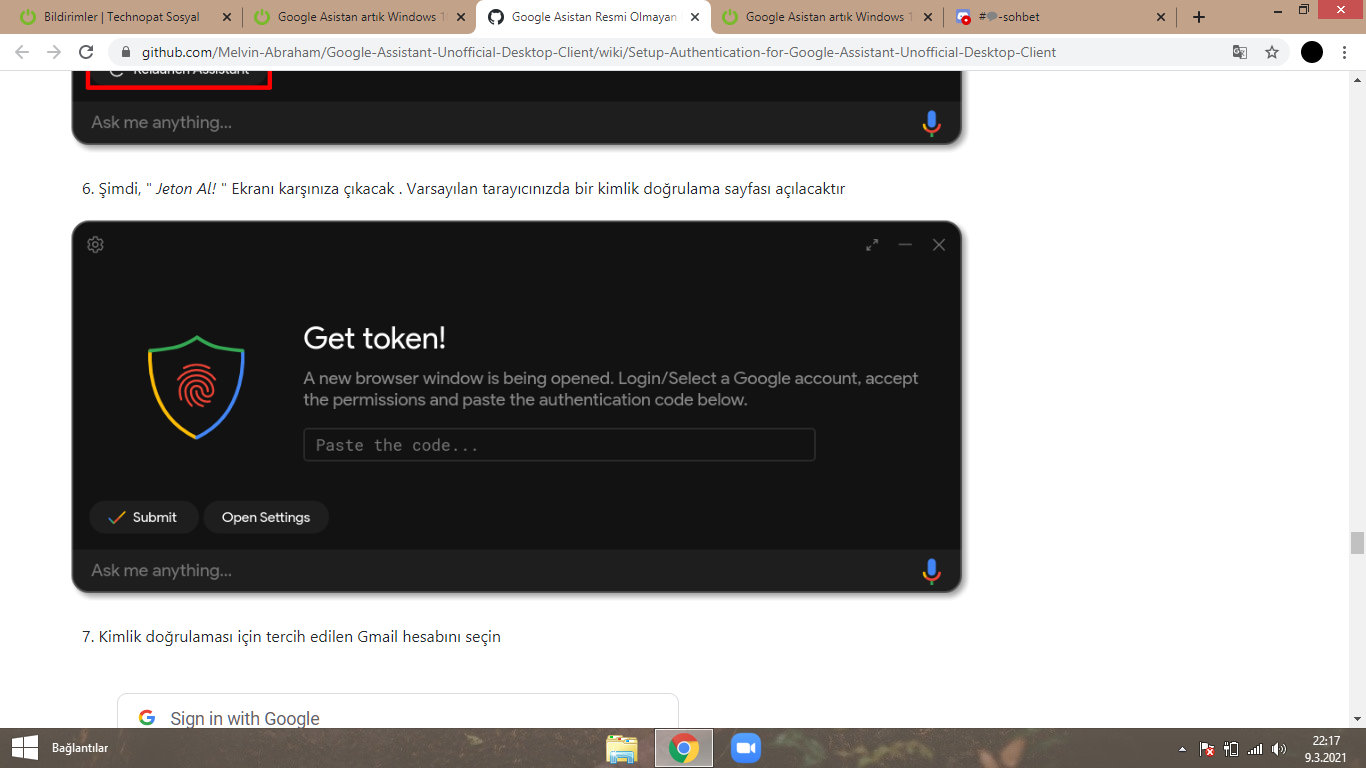Launch Zoom from the taskbar
The width and height of the screenshot is (1366, 768).
pyautogui.click(x=746, y=748)
